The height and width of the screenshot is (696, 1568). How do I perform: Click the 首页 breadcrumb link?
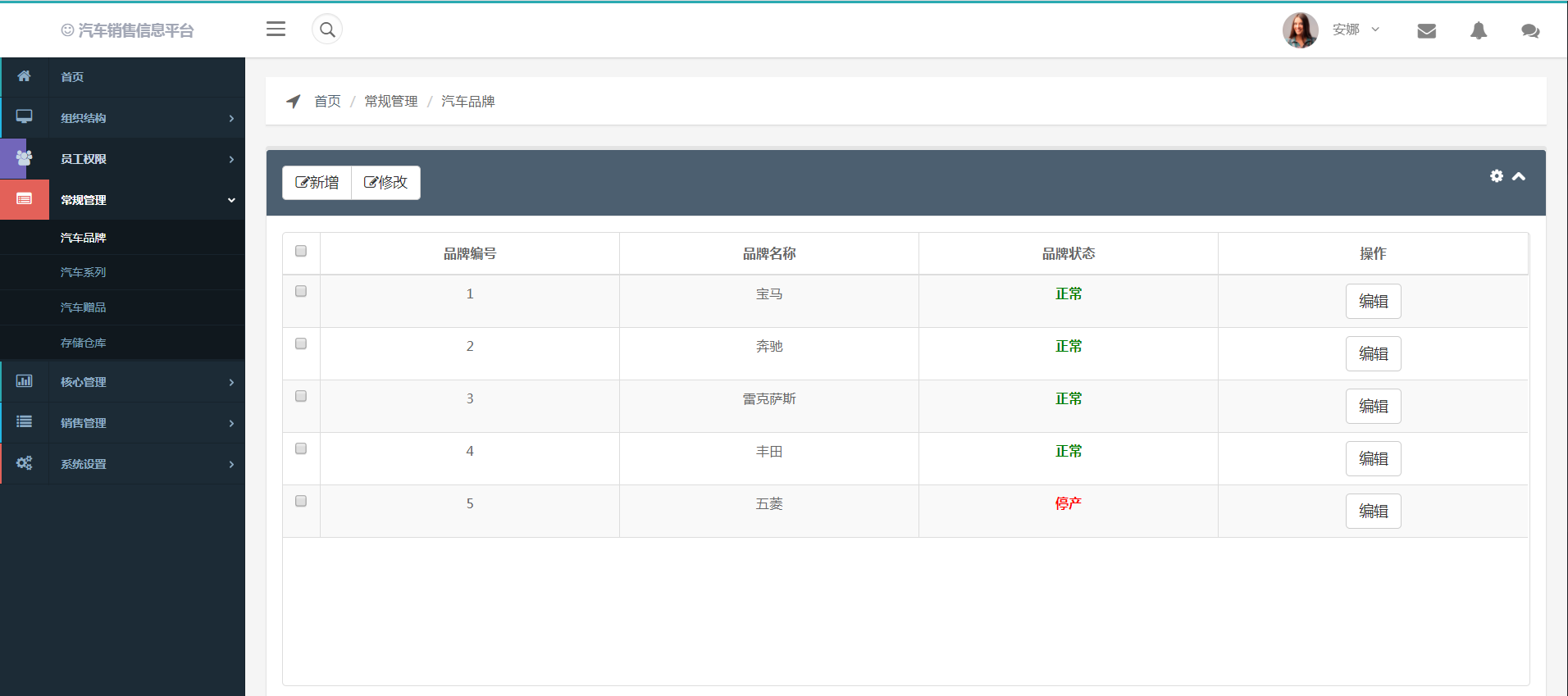tap(327, 101)
